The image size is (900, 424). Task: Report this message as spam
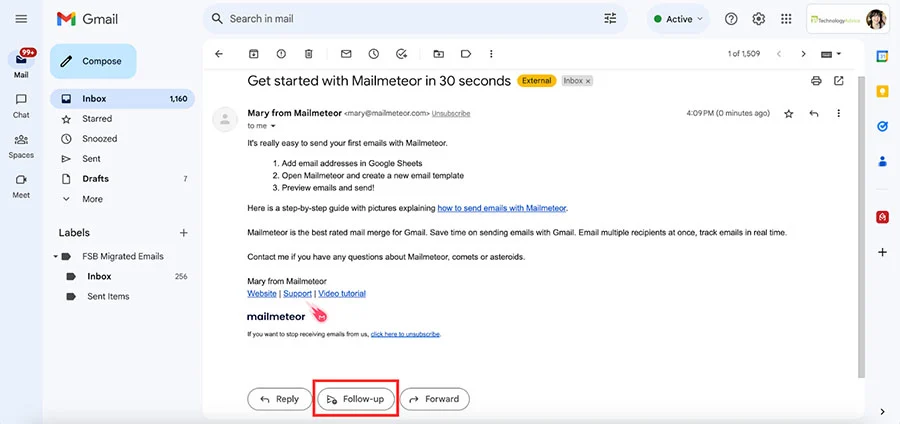[x=281, y=54]
